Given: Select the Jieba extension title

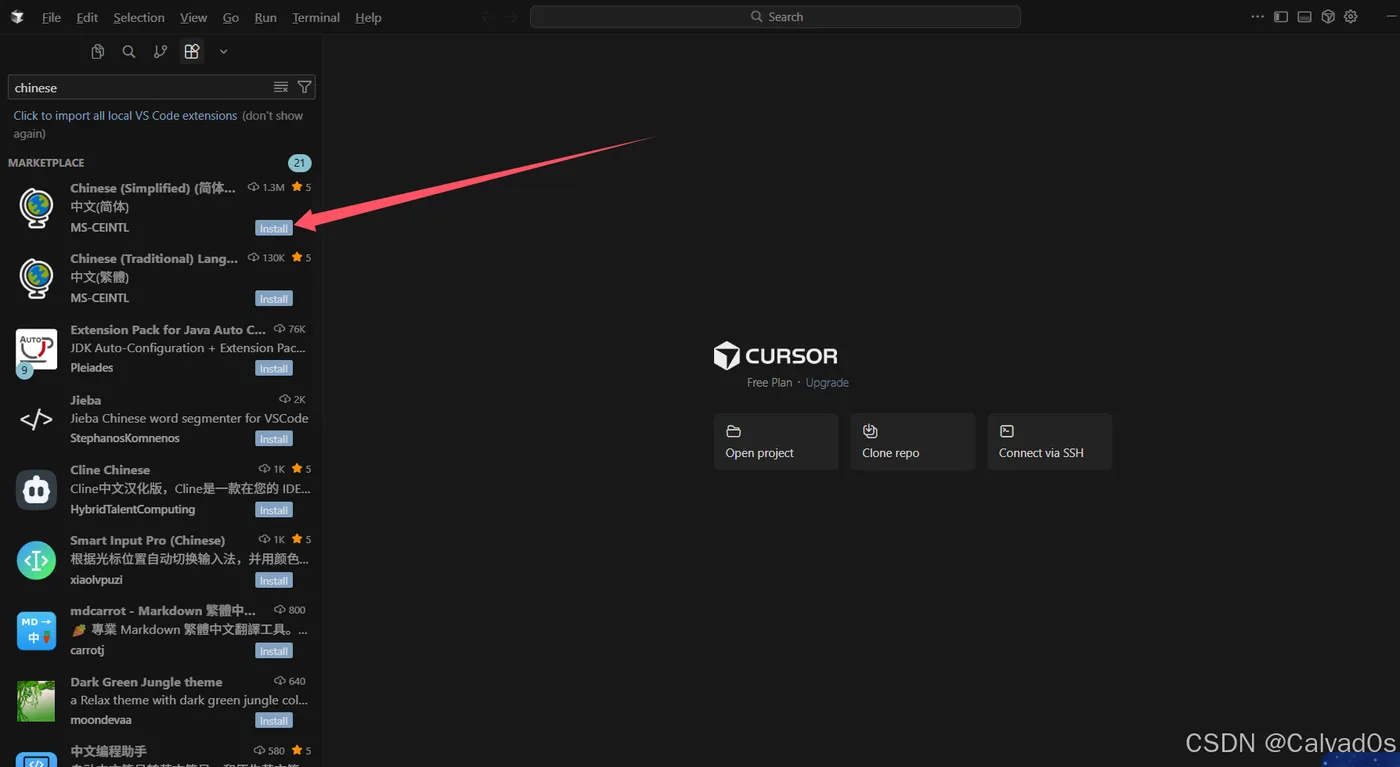Looking at the screenshot, I should pyautogui.click(x=86, y=400).
